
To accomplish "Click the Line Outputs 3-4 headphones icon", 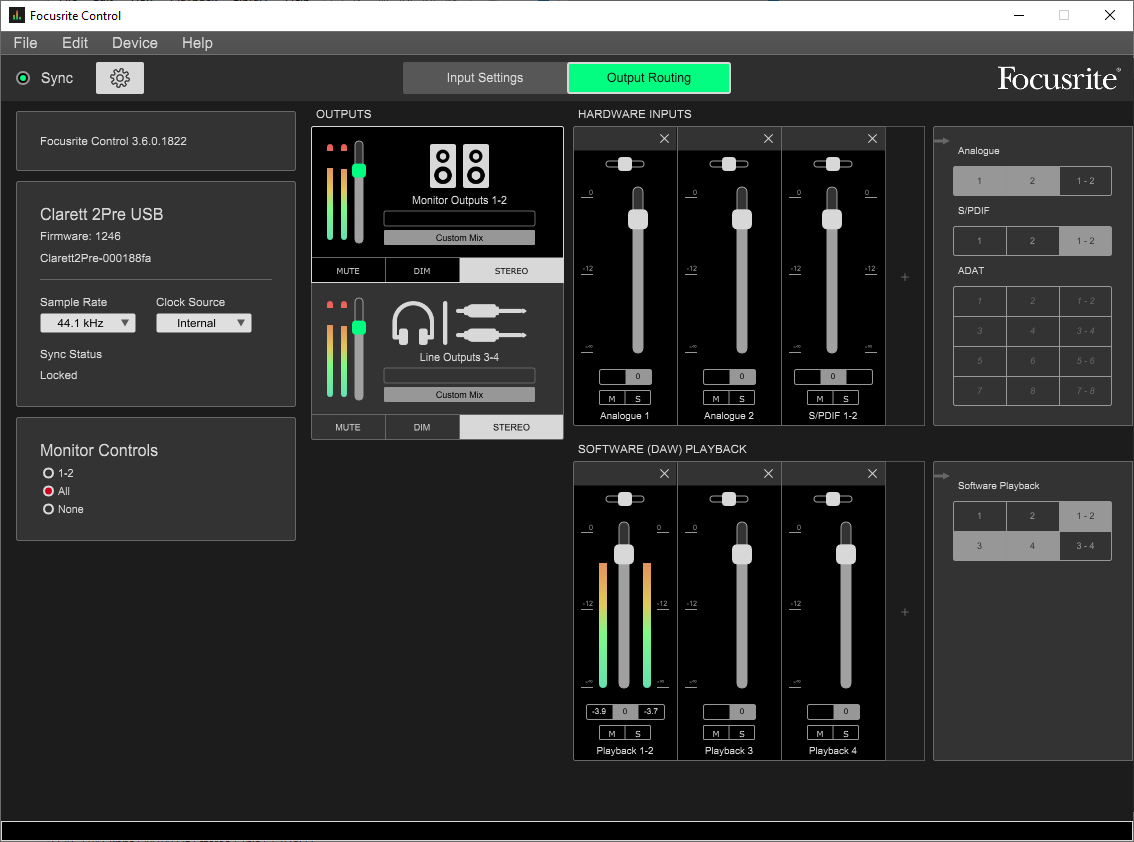I will point(413,323).
